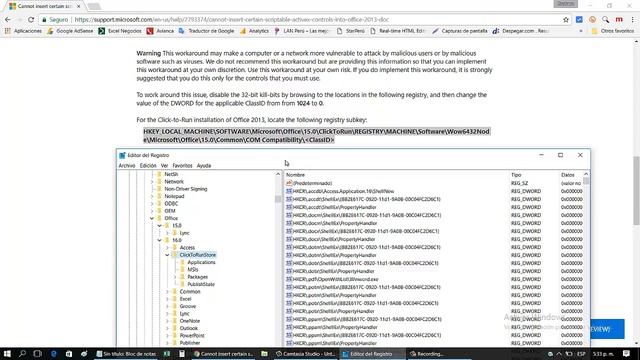
Task: Switch to the Chrome tab 'Cannot insert certain'
Action: pos(45,6)
